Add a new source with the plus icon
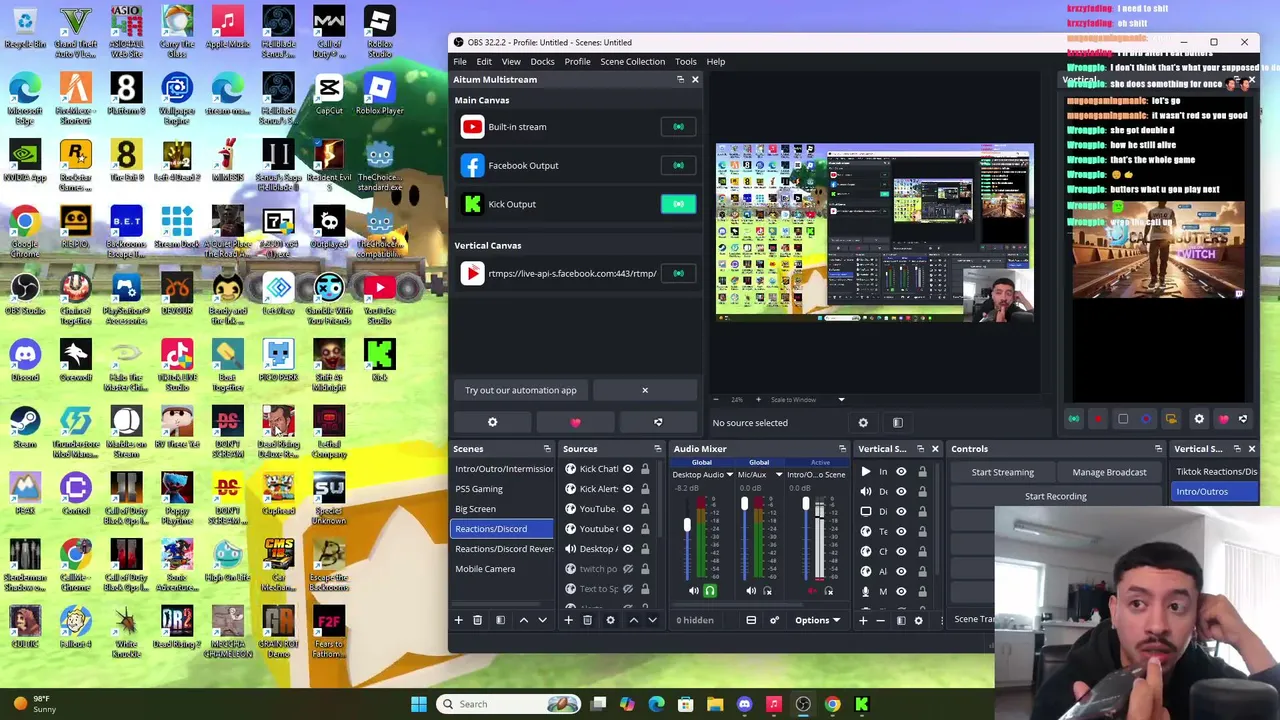Viewport: 1280px width, 720px height. coord(568,620)
